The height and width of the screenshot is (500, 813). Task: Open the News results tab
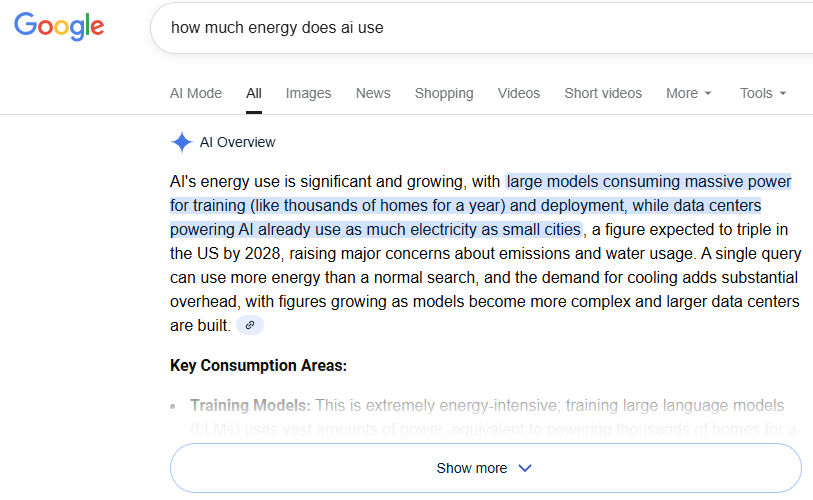373,93
